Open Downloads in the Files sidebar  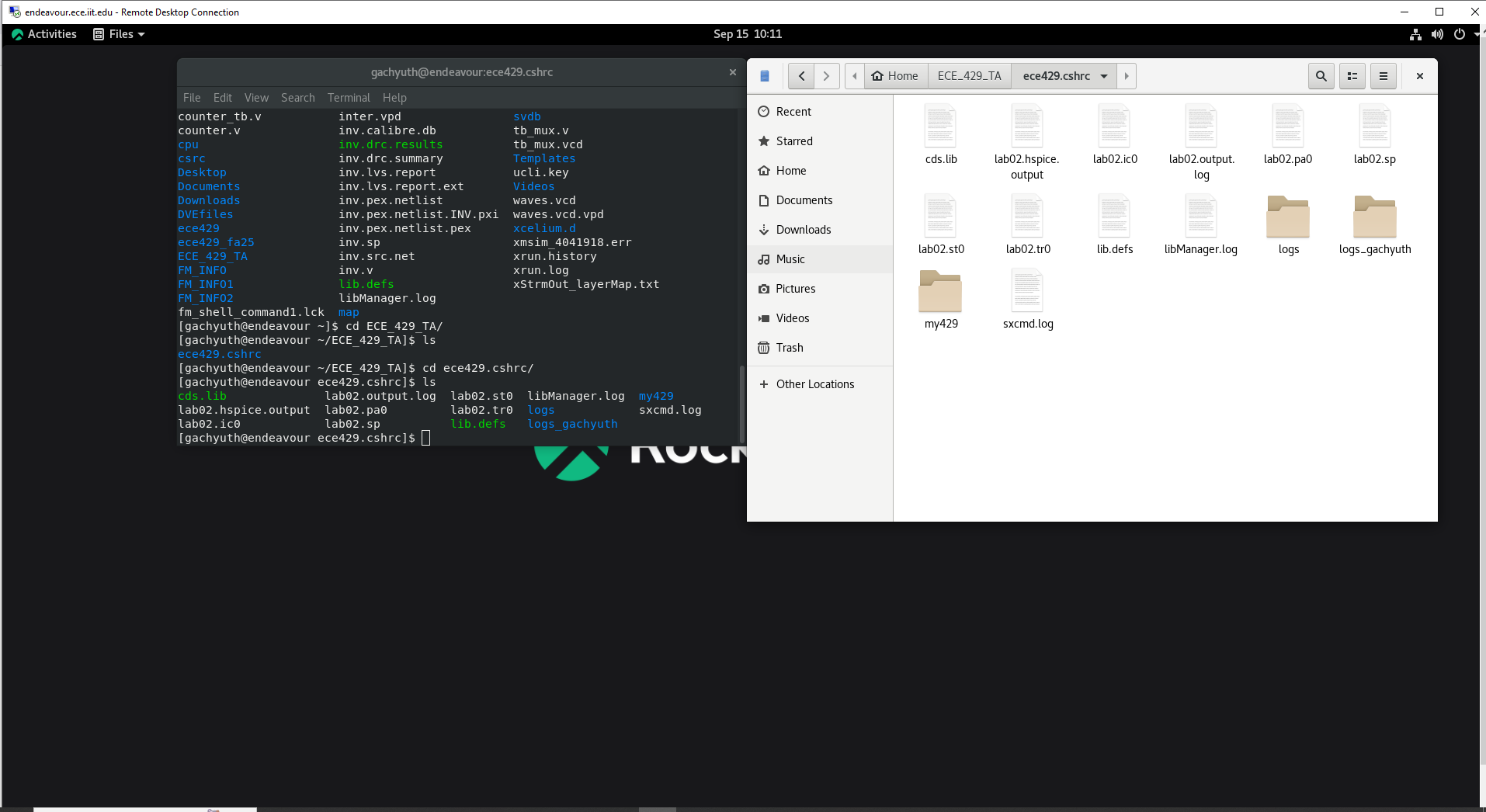[x=820, y=230]
